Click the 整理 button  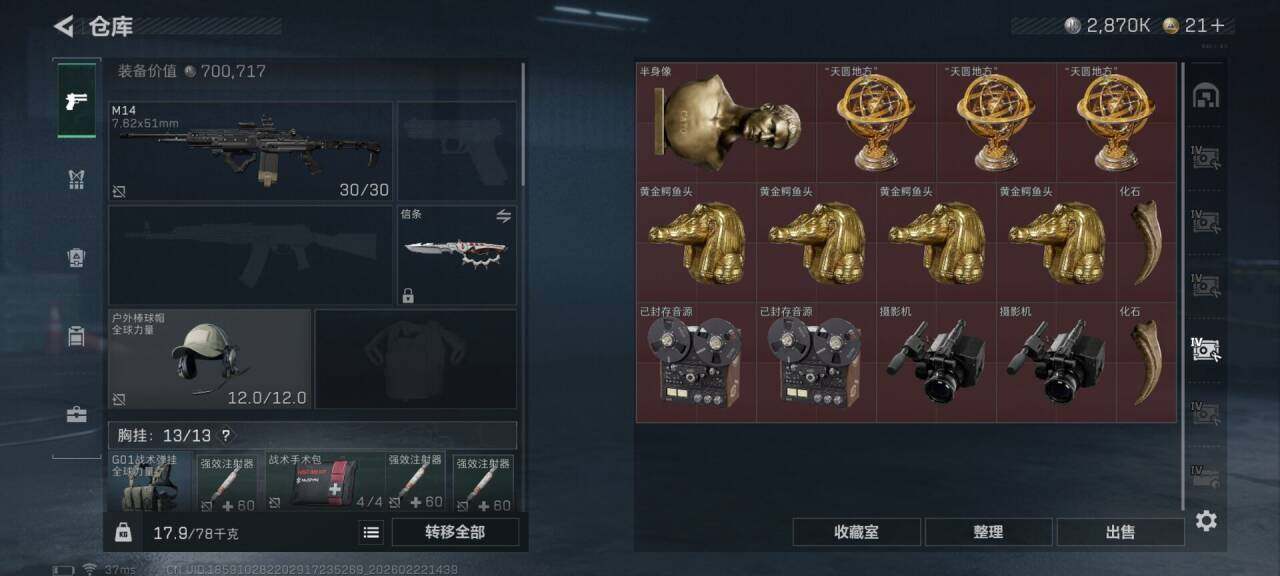pyautogui.click(x=988, y=532)
